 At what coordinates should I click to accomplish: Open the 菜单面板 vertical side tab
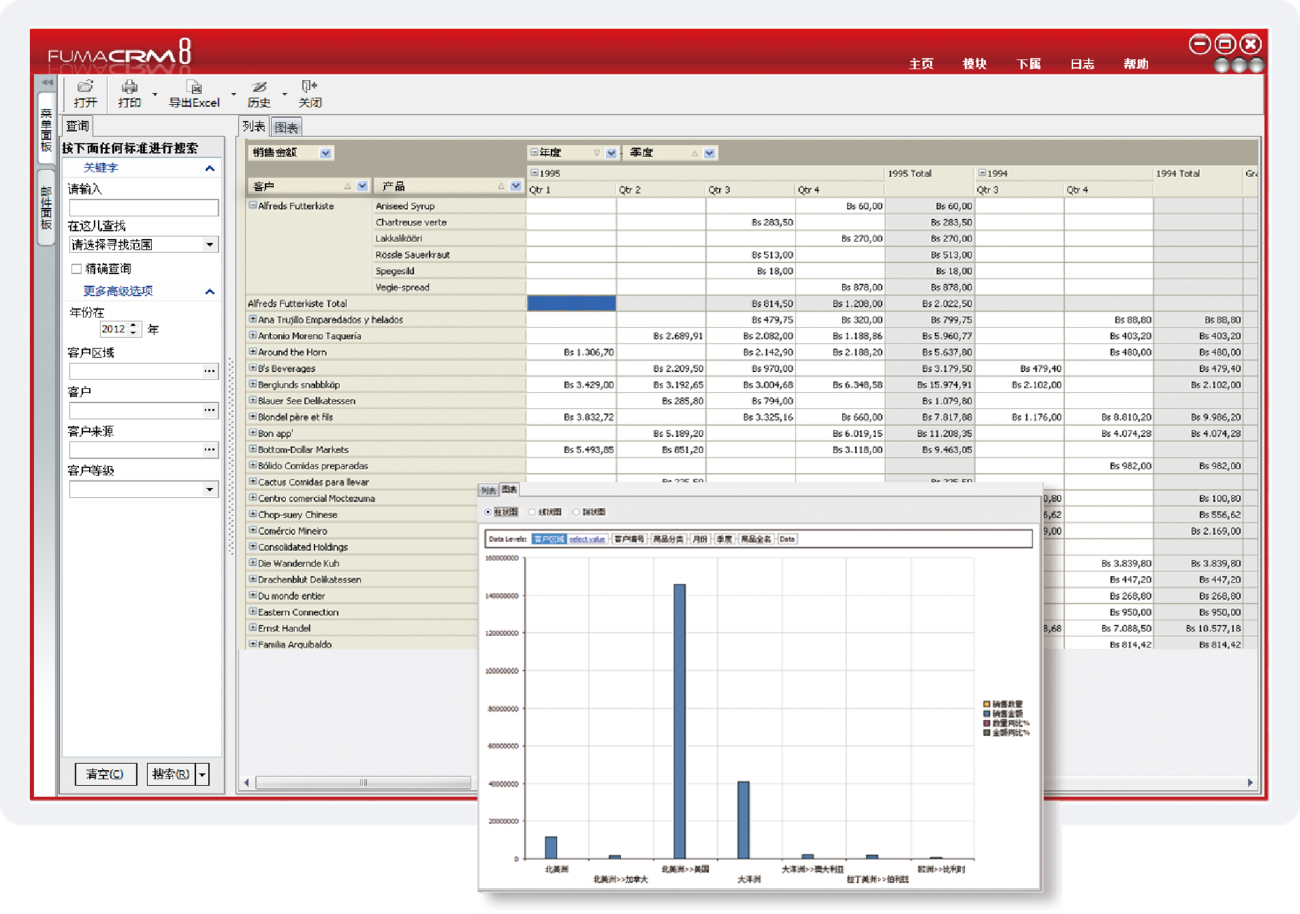click(x=46, y=128)
